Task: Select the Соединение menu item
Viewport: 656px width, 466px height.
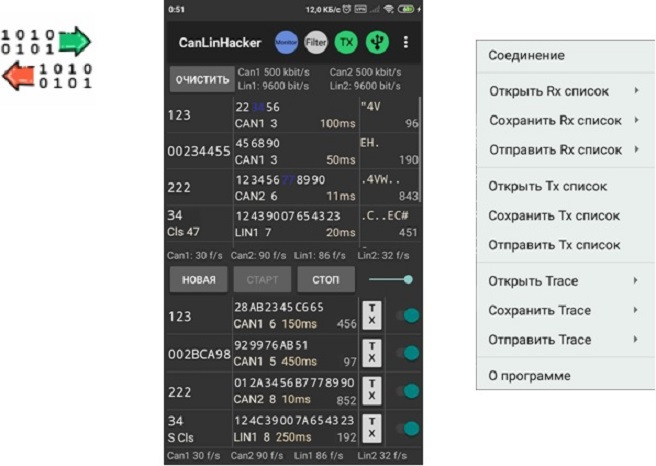Action: [566, 55]
